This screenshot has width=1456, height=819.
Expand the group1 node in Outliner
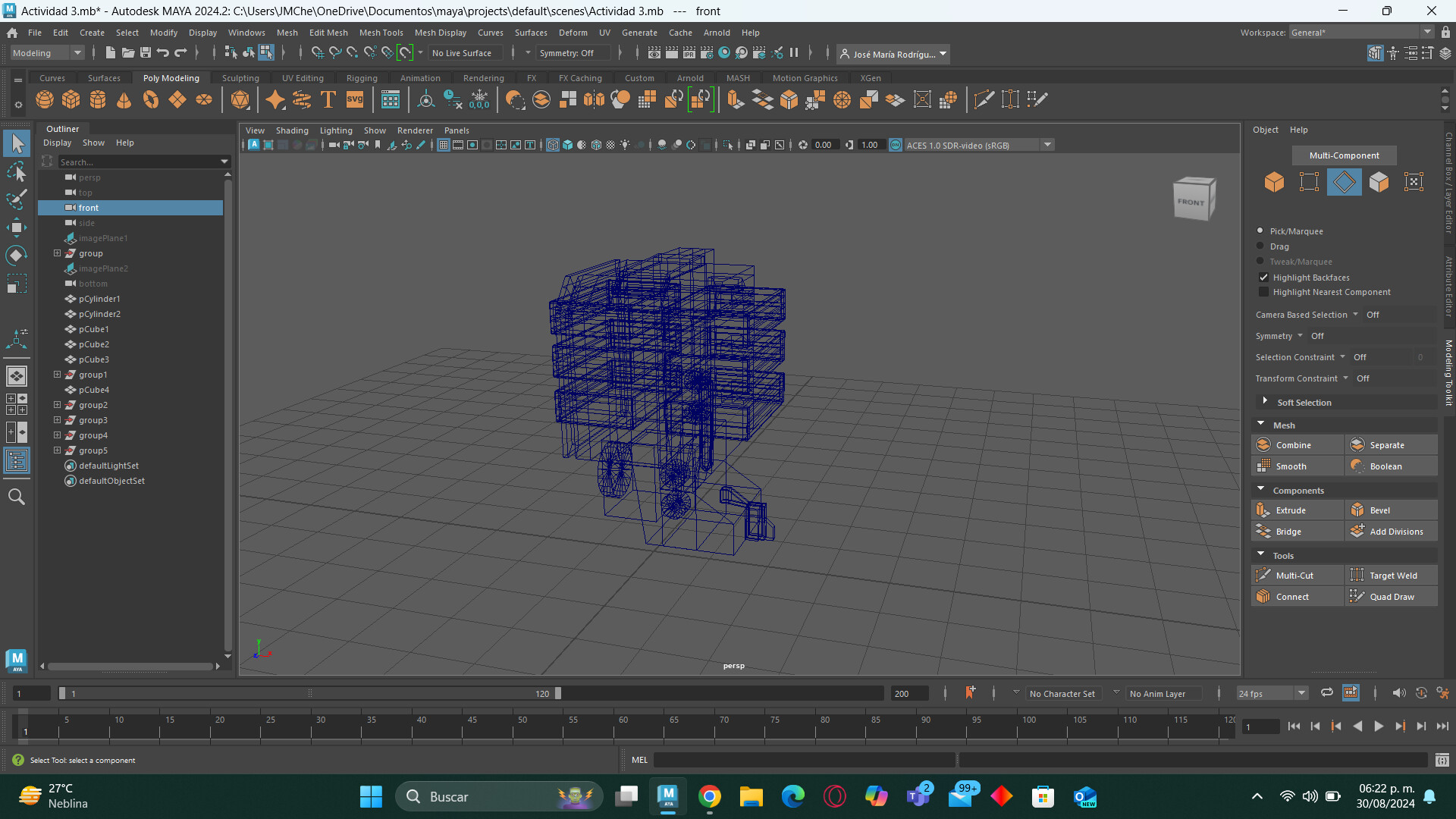(57, 375)
